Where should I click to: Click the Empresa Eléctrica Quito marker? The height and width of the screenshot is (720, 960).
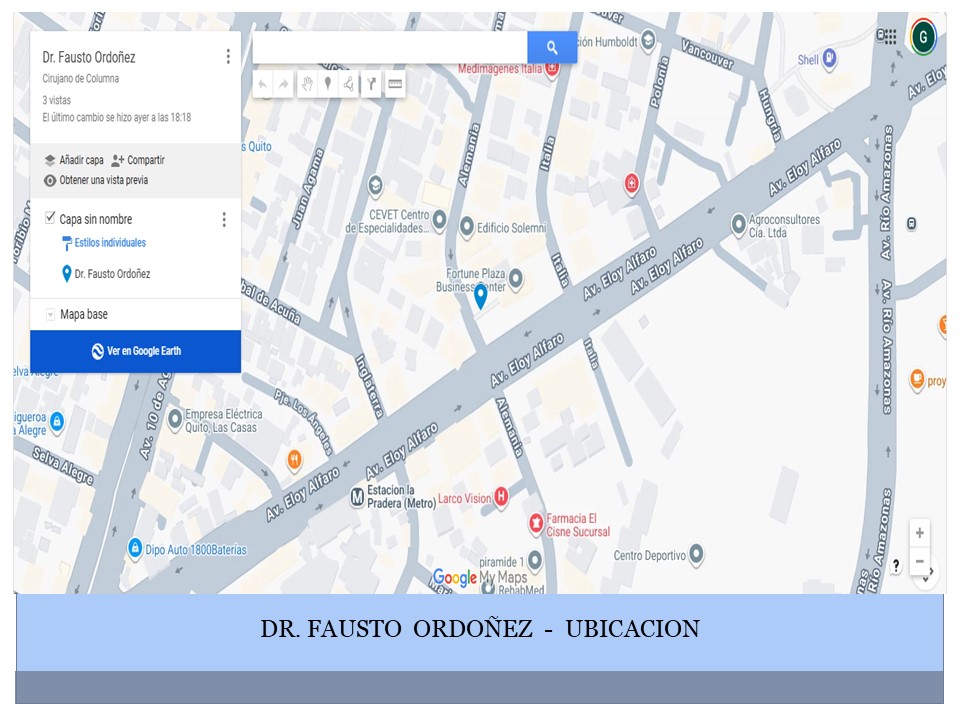click(175, 419)
